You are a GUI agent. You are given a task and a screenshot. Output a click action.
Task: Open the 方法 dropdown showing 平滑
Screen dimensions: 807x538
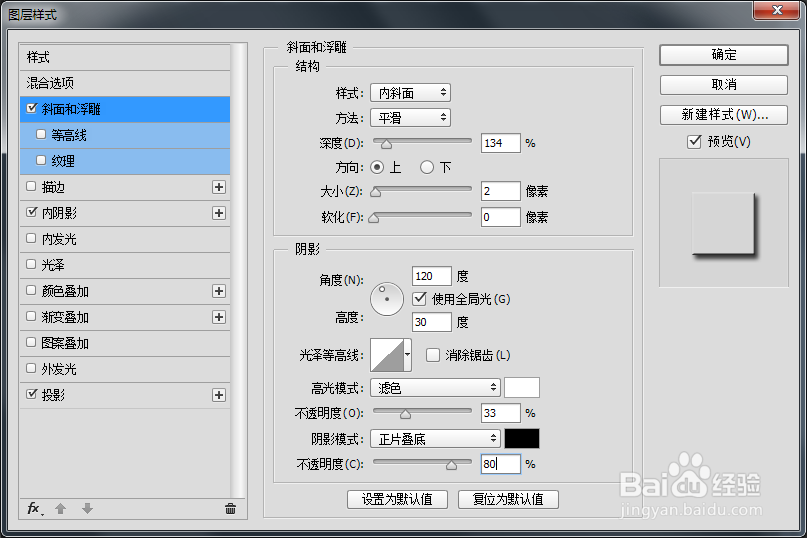click(410, 118)
